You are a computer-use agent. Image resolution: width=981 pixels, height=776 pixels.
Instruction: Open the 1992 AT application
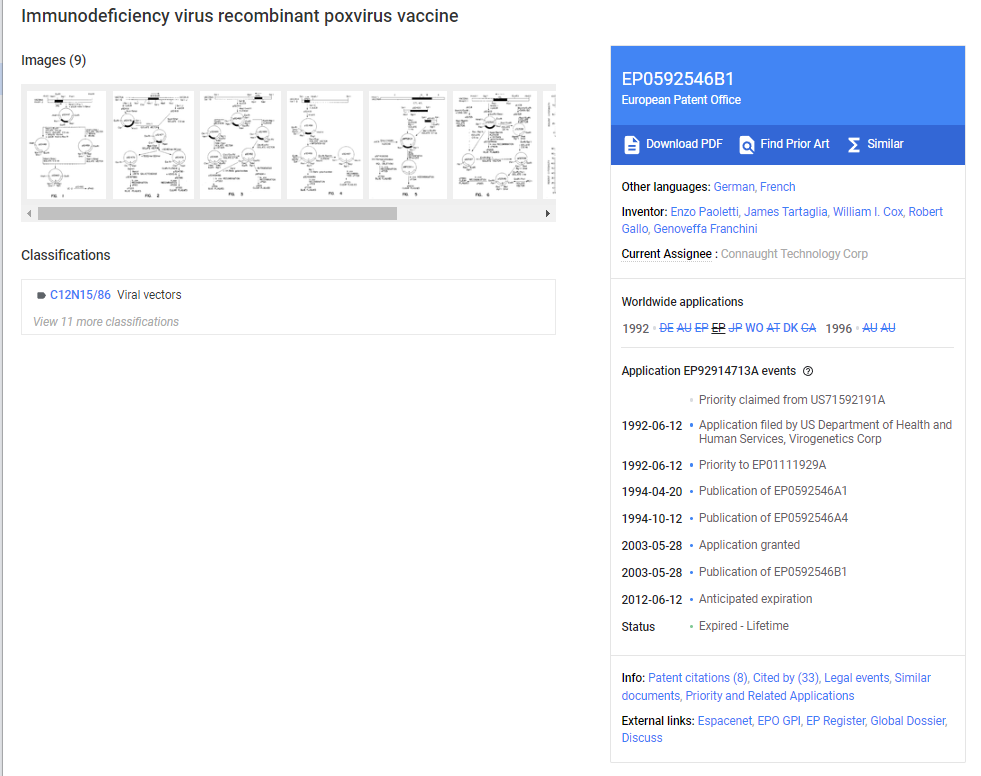coord(773,328)
